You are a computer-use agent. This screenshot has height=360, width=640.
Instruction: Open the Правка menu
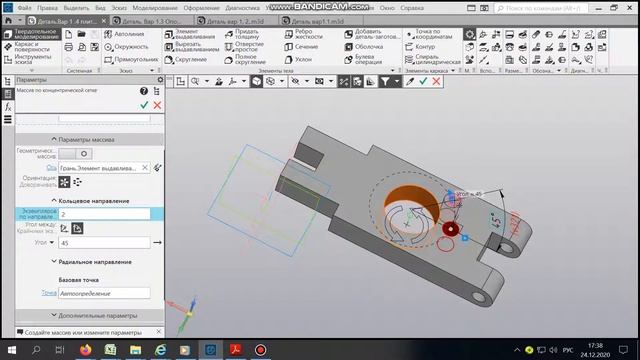47,8
